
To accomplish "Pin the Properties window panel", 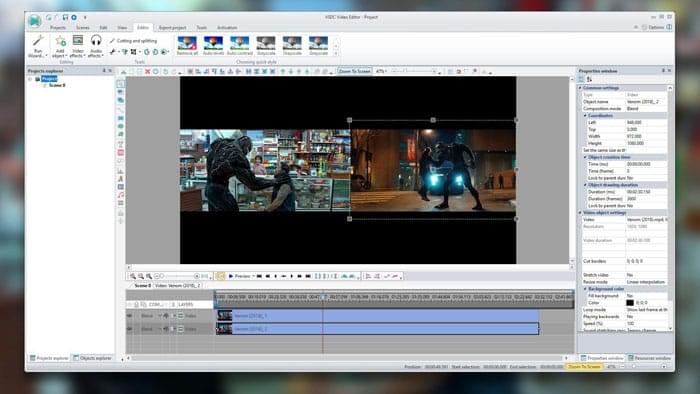I will pyautogui.click(x=663, y=71).
